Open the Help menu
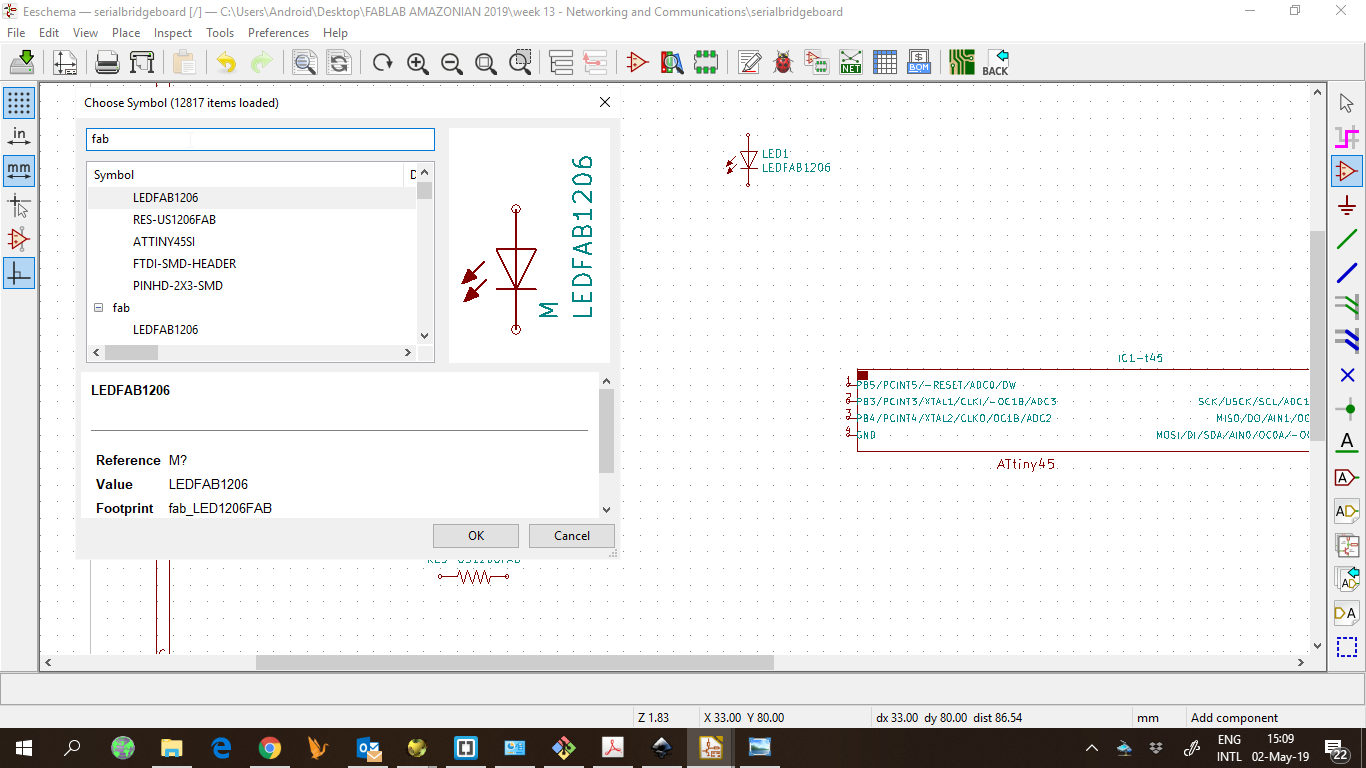This screenshot has width=1366, height=768. pyautogui.click(x=336, y=33)
